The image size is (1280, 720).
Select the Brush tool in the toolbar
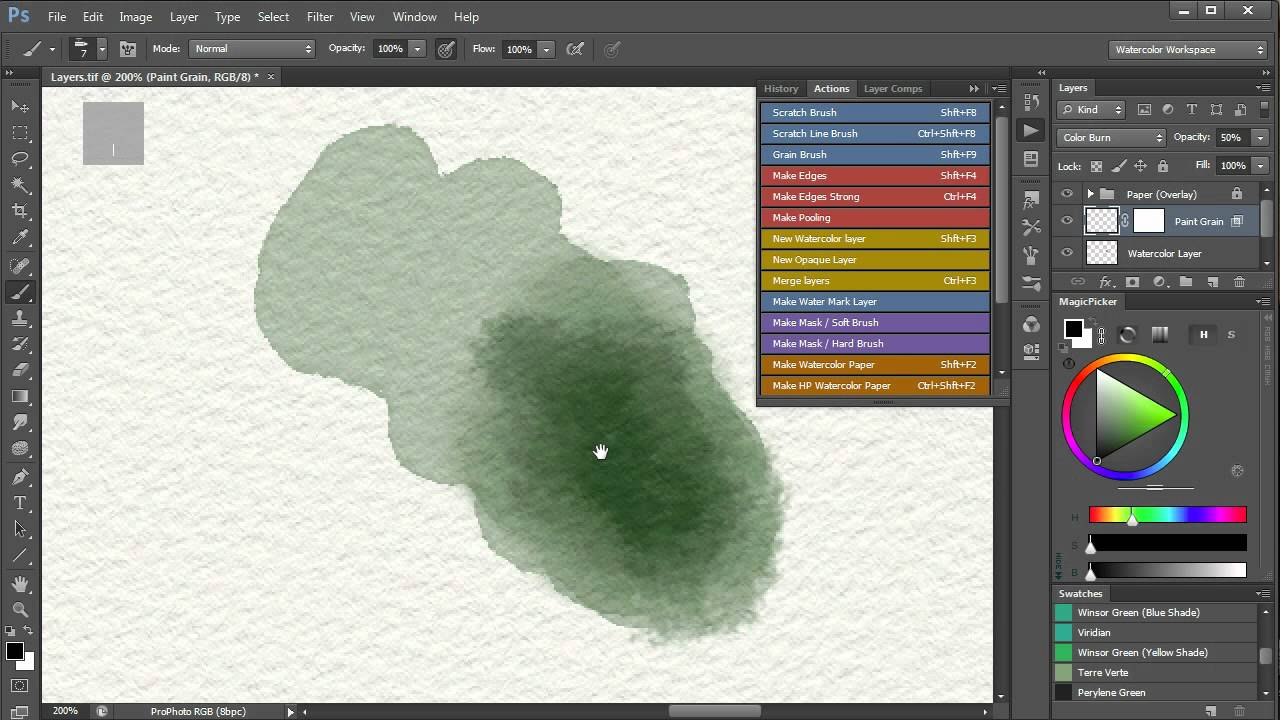tap(20, 292)
